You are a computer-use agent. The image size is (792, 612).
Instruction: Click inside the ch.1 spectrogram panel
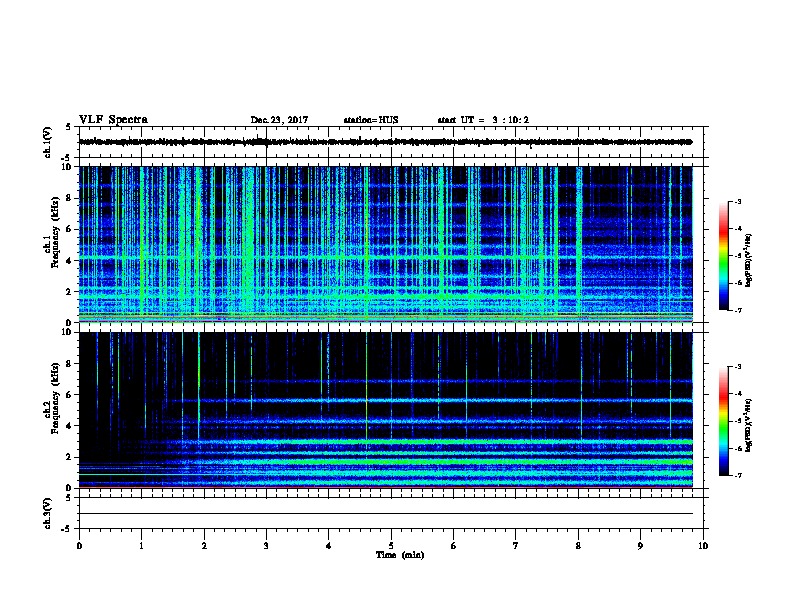[x=385, y=244]
